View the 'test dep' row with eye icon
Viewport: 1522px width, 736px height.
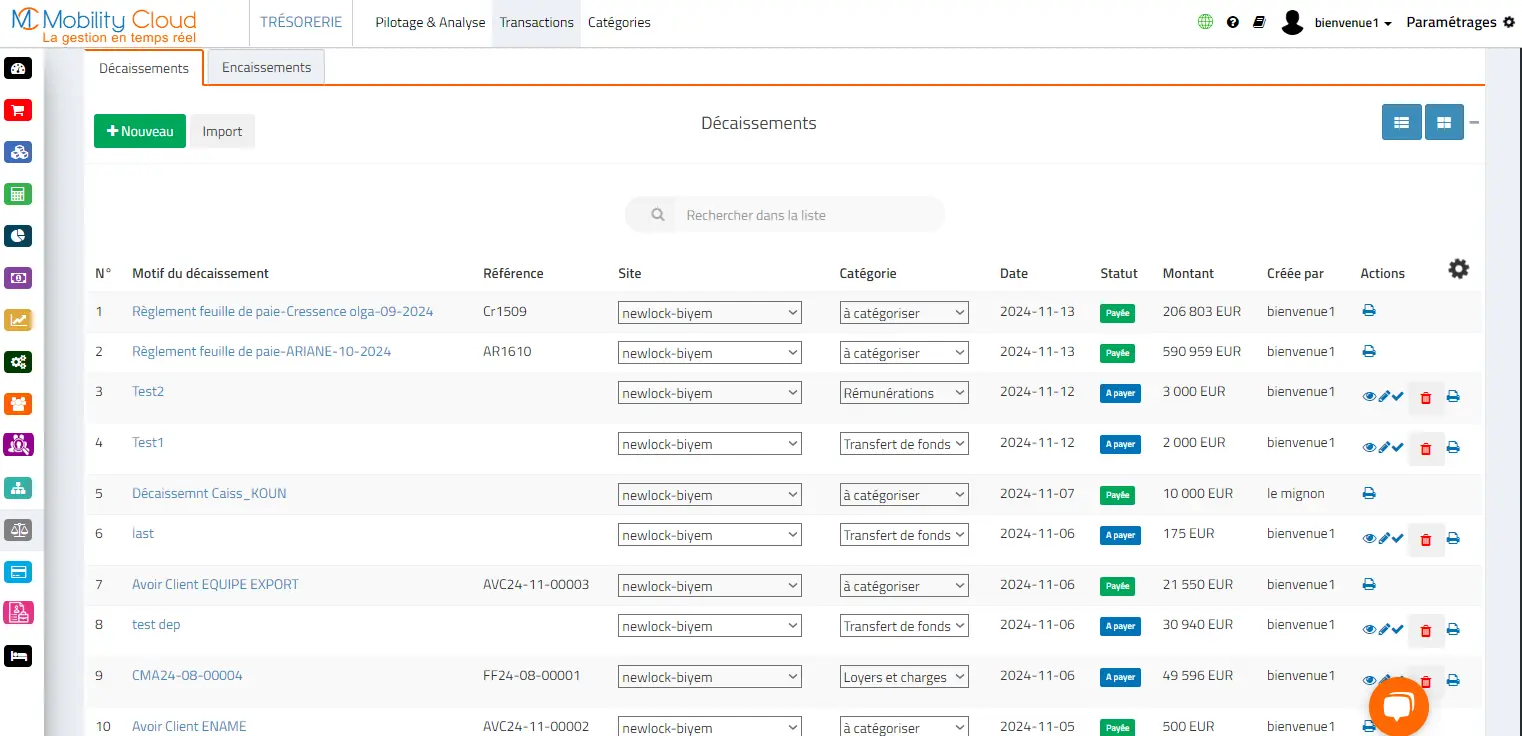1369,630
